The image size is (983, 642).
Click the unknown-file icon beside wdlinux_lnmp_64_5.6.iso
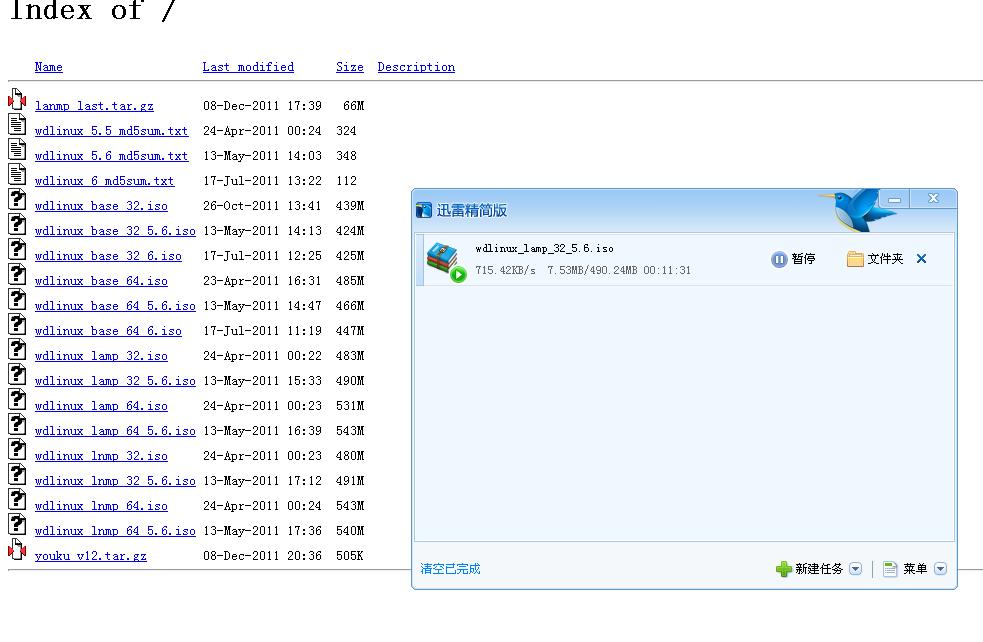point(17,525)
